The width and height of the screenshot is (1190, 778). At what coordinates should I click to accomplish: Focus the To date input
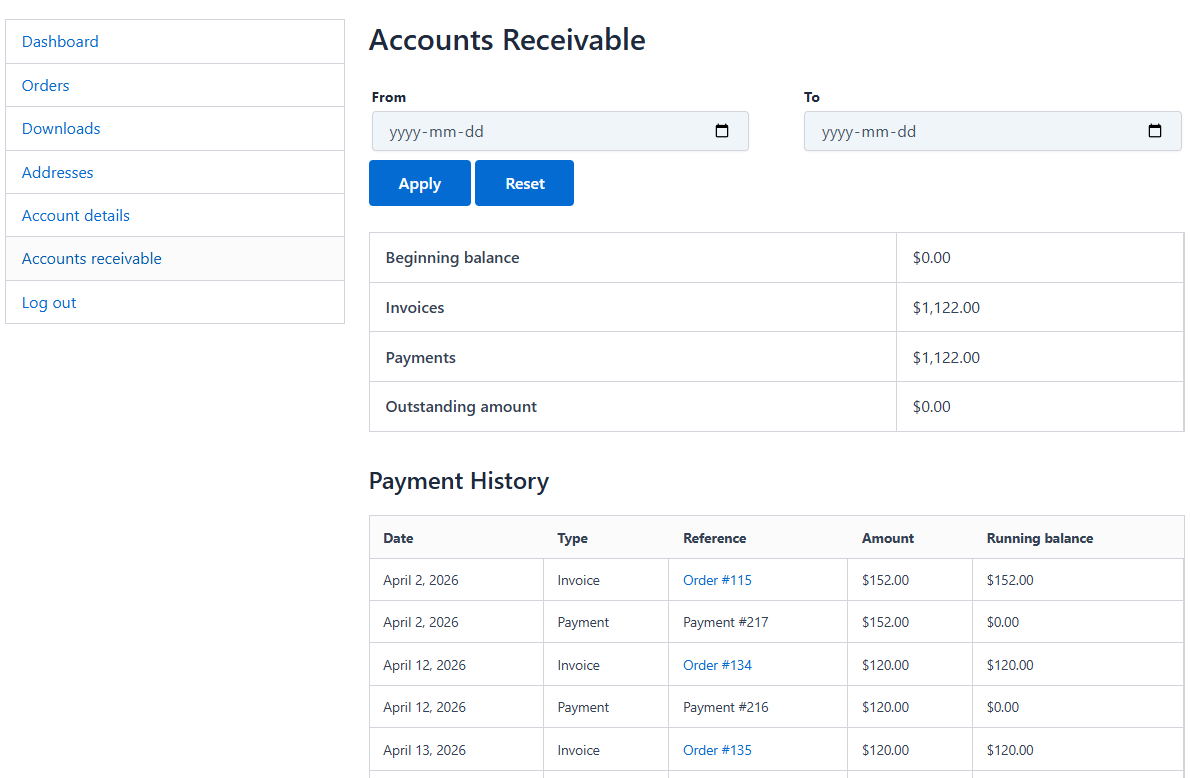(x=993, y=131)
